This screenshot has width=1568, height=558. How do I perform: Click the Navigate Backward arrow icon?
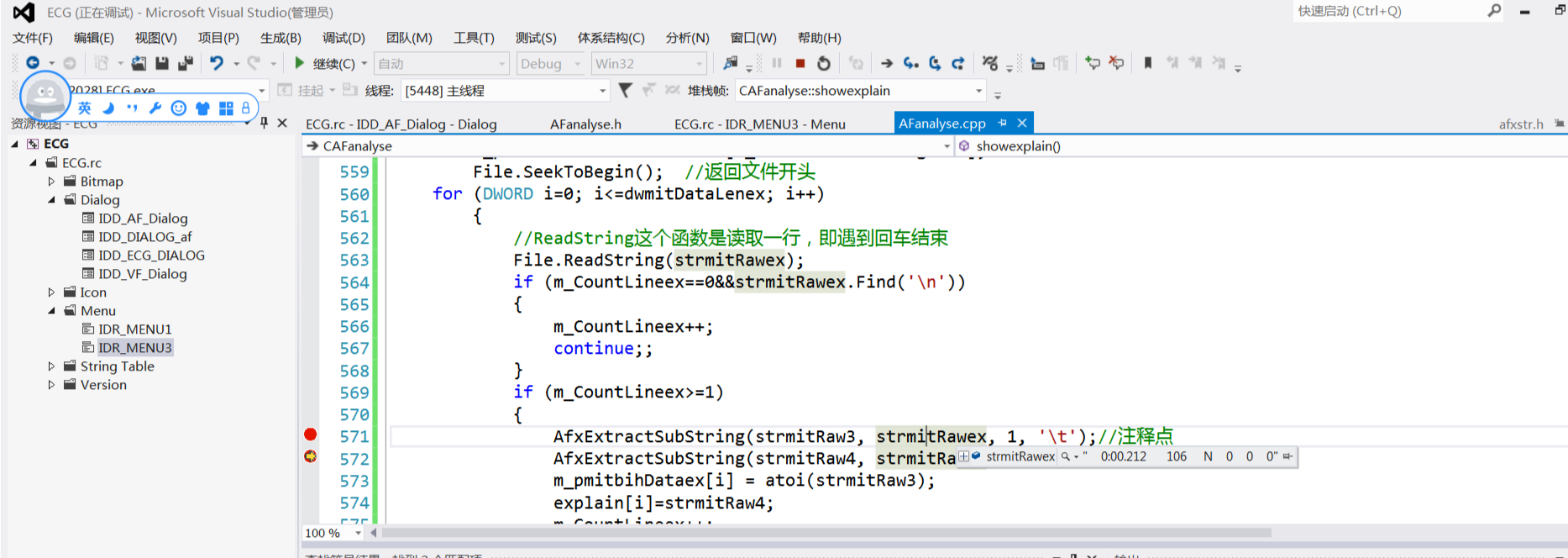coord(33,63)
